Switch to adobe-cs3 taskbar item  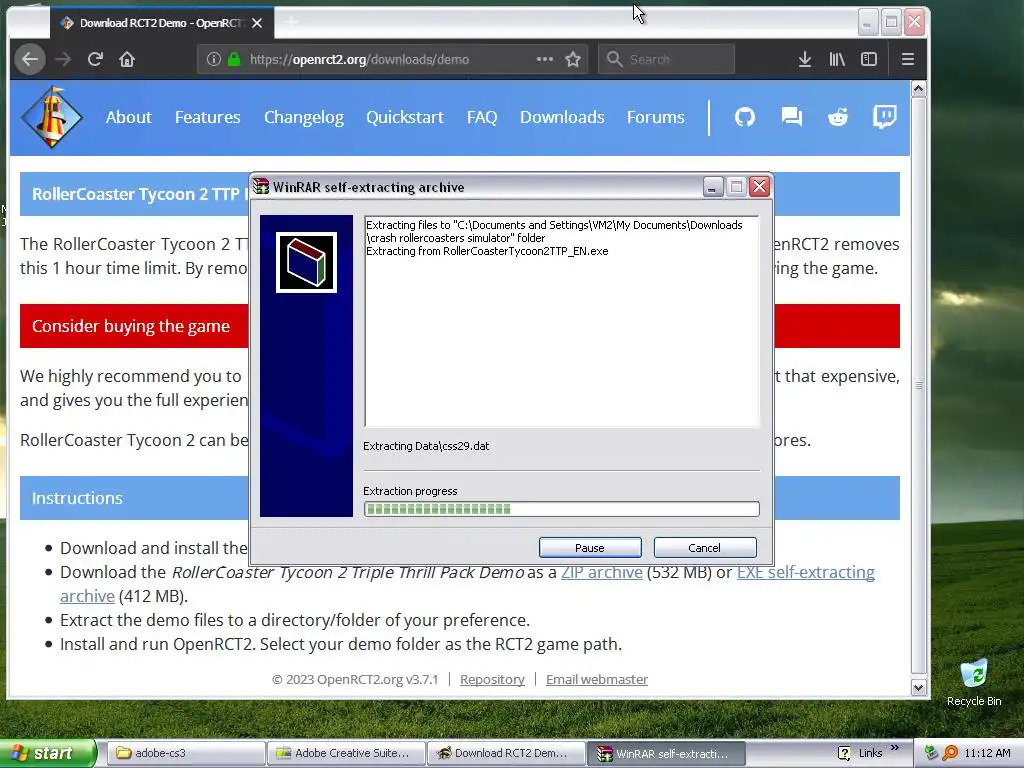185,753
